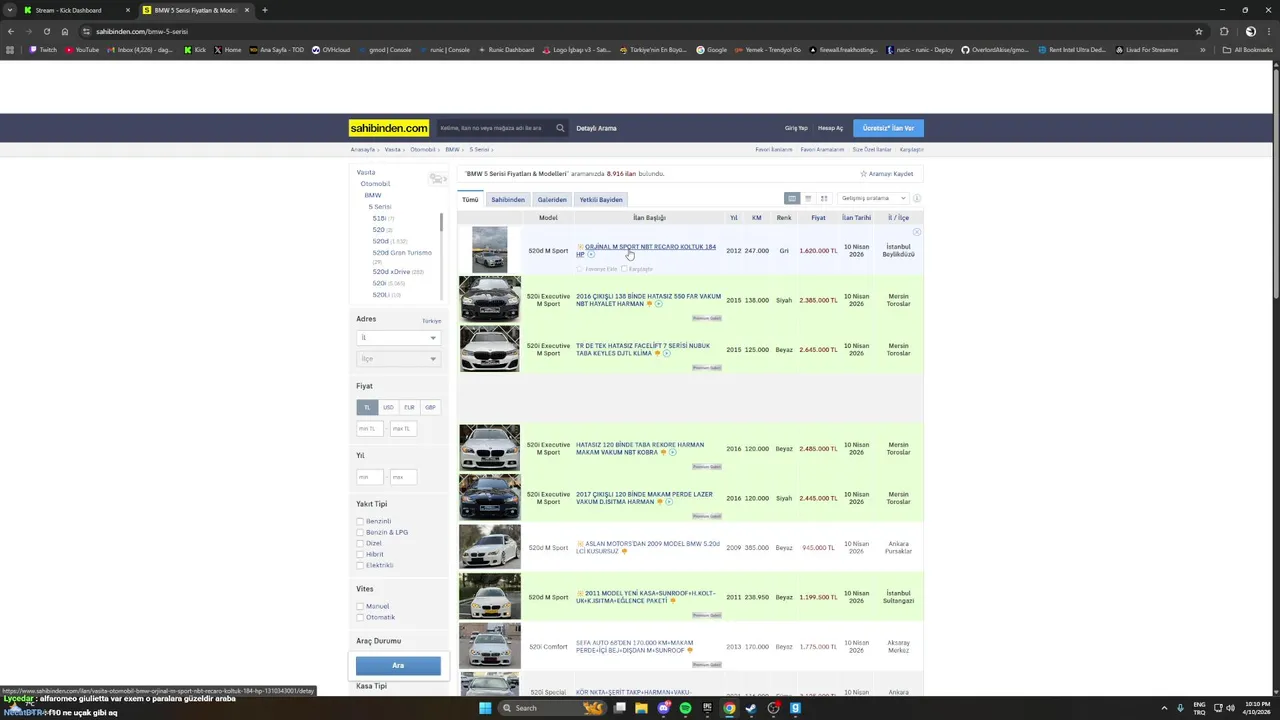
Task: Switch to compact list view icon
Action: point(808,198)
